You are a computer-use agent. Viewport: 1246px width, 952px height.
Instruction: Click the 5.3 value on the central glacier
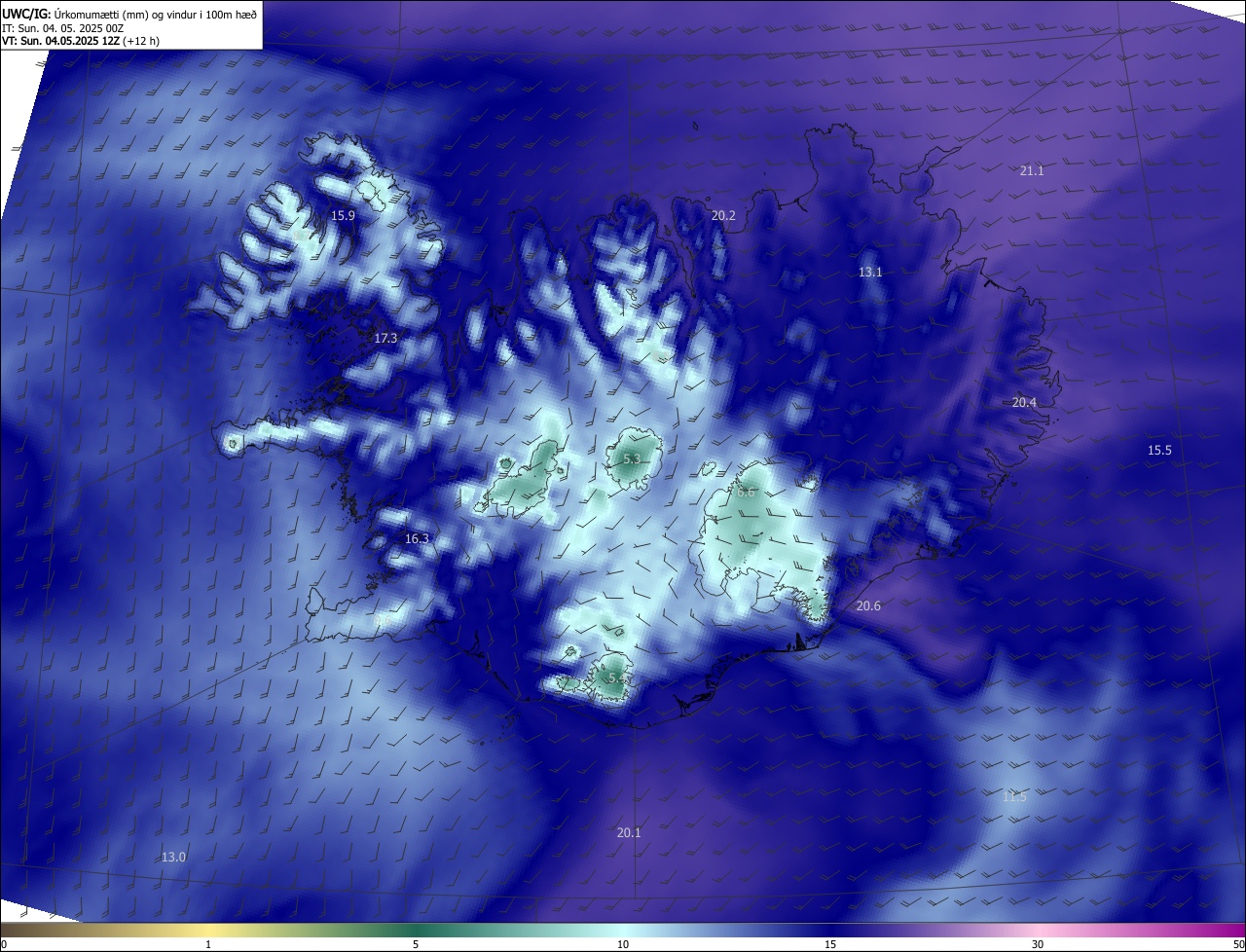(632, 458)
